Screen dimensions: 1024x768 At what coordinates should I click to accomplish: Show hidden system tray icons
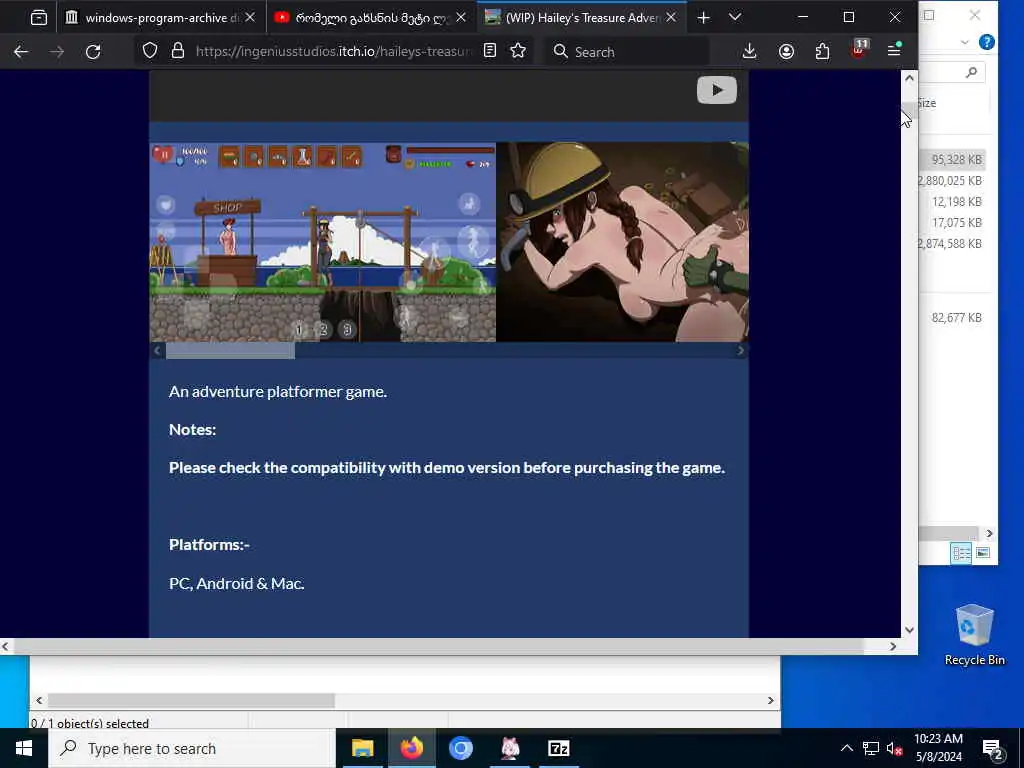click(846, 748)
